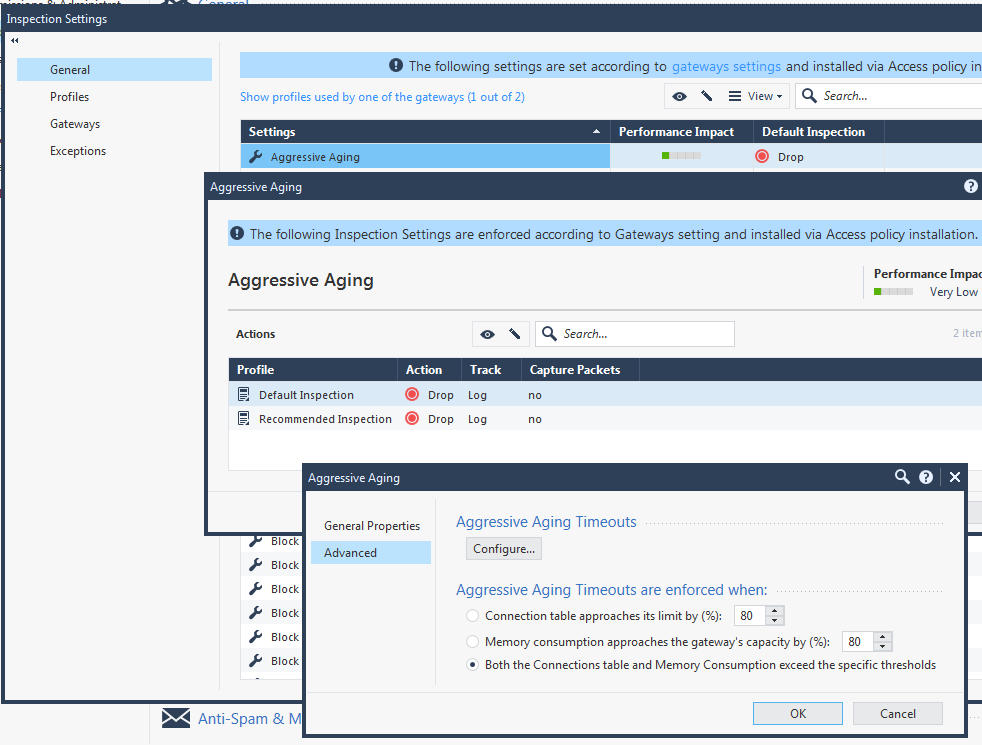The width and height of the screenshot is (982, 745).
Task: Decrease the memory consumption percentage value
Action: (883, 647)
